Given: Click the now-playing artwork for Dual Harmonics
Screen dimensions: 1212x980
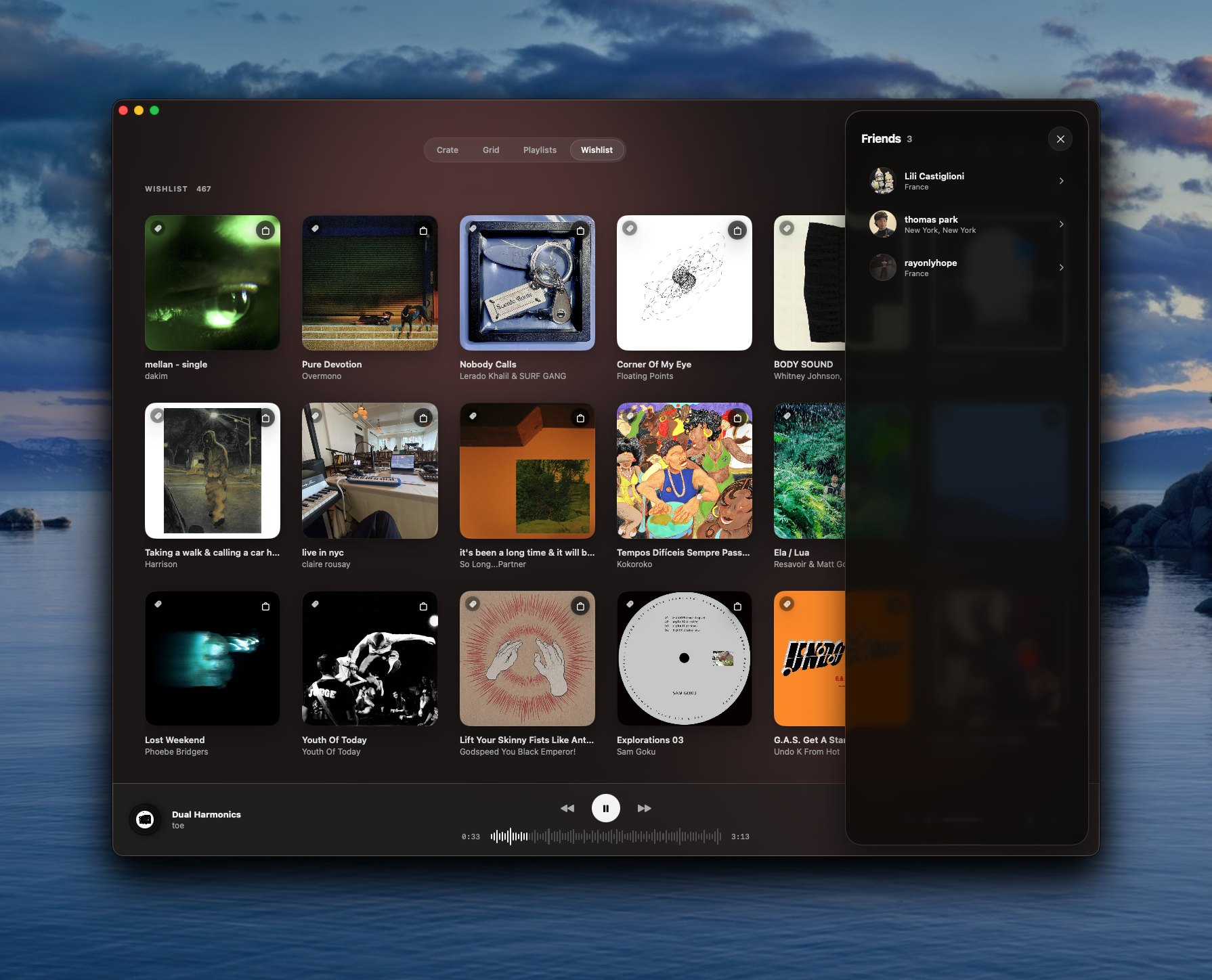Looking at the screenshot, I should tap(145, 820).
